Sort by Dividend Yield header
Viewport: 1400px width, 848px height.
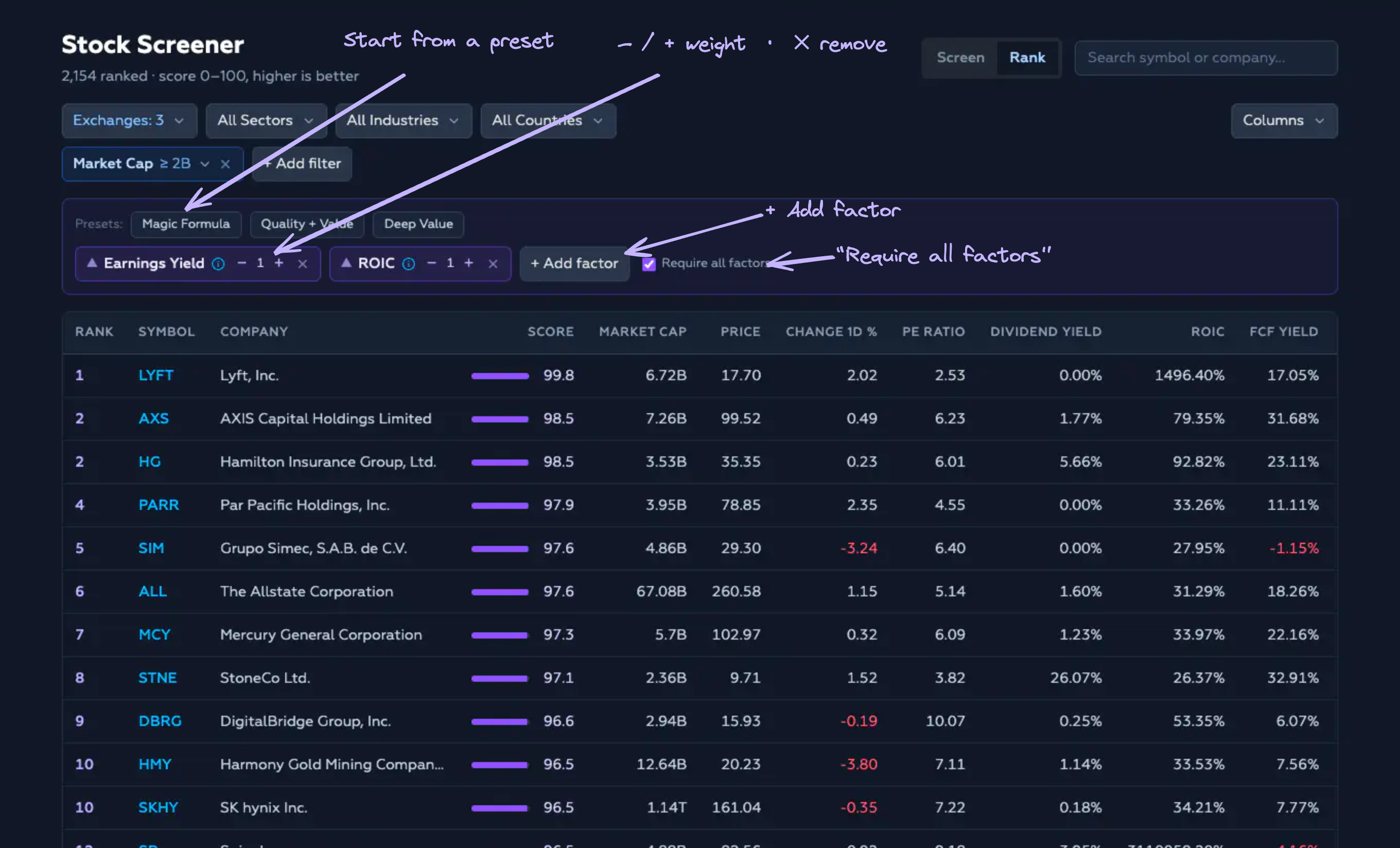tap(1046, 332)
